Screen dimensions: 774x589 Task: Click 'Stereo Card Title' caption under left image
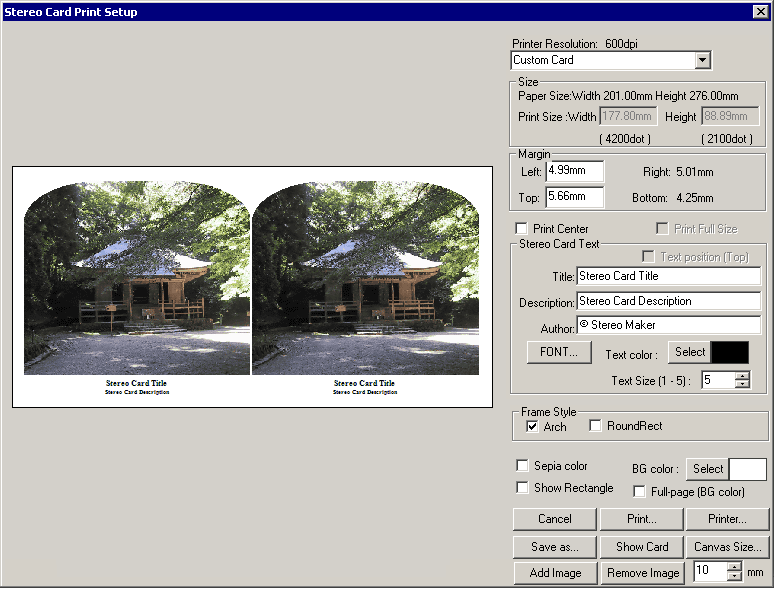(x=136, y=383)
